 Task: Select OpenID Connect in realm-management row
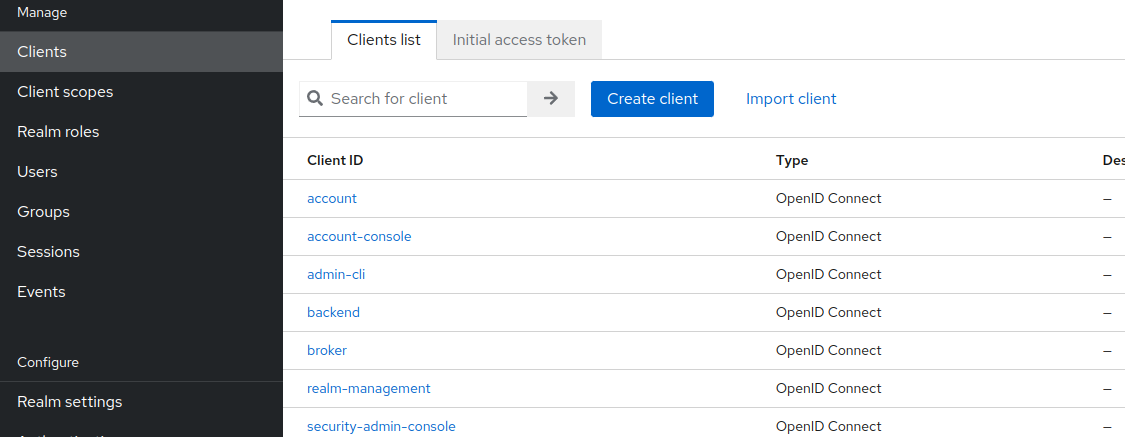tap(828, 389)
